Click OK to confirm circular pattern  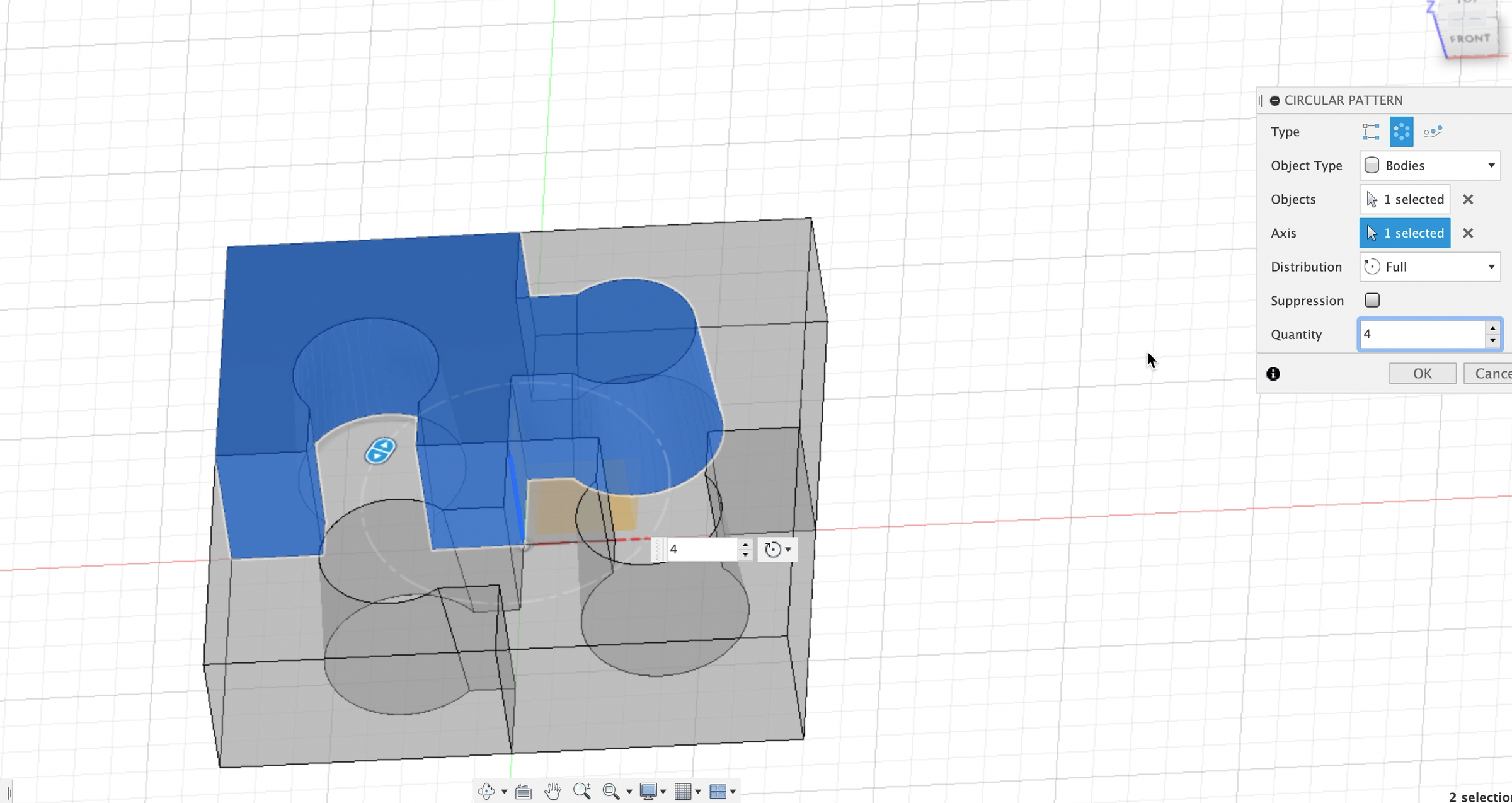(1422, 373)
